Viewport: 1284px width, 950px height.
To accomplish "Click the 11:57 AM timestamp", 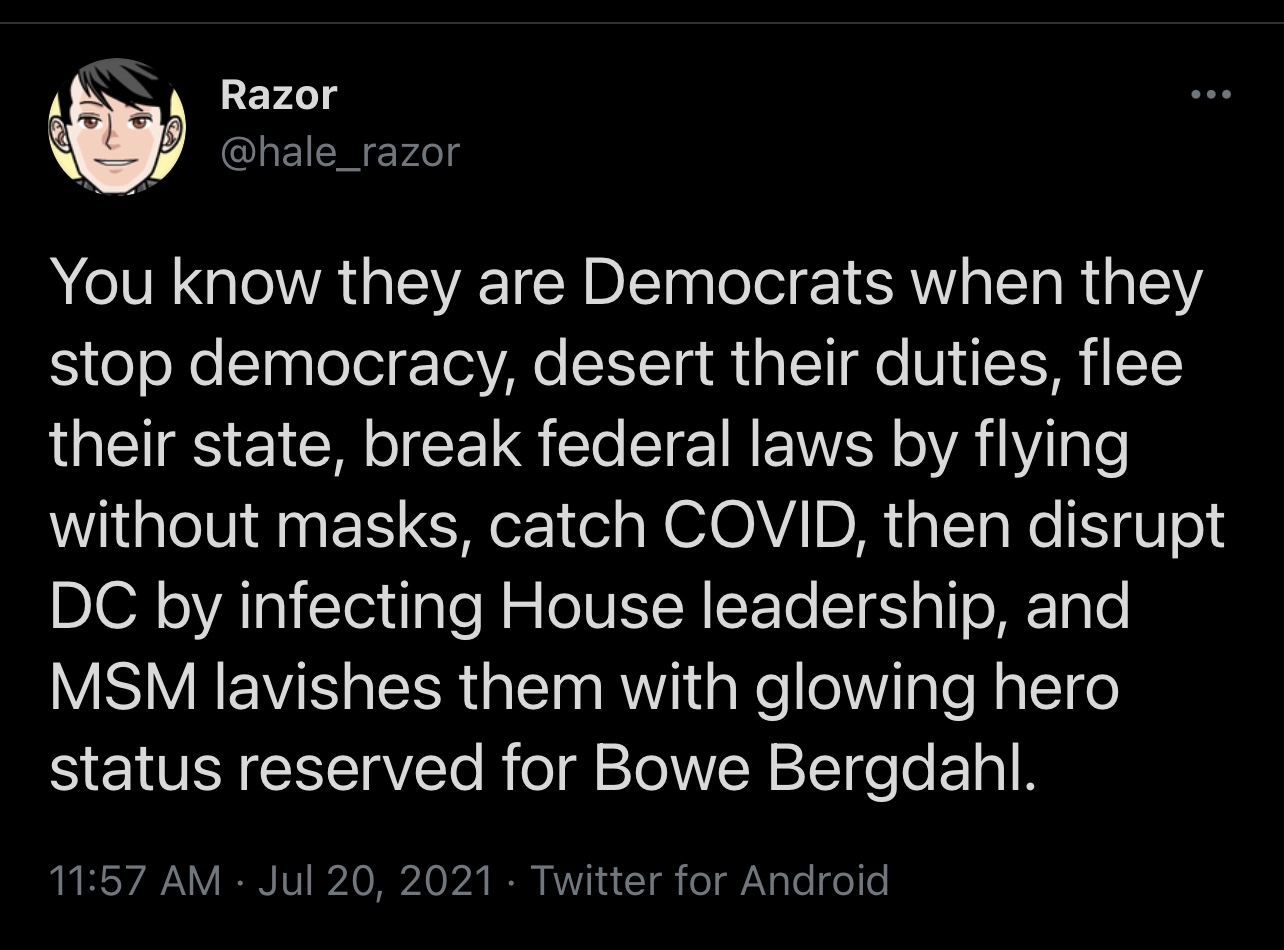I will pos(135,881).
